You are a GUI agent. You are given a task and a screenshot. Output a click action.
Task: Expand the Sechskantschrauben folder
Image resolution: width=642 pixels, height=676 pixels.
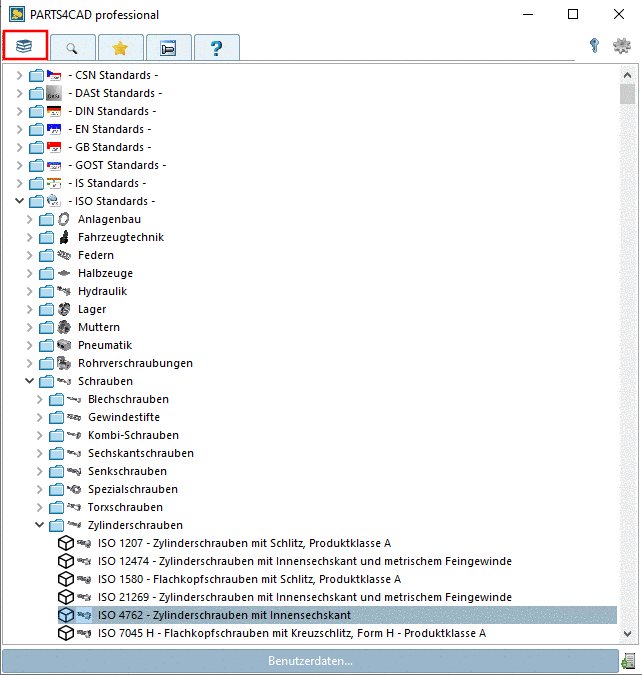(x=39, y=454)
